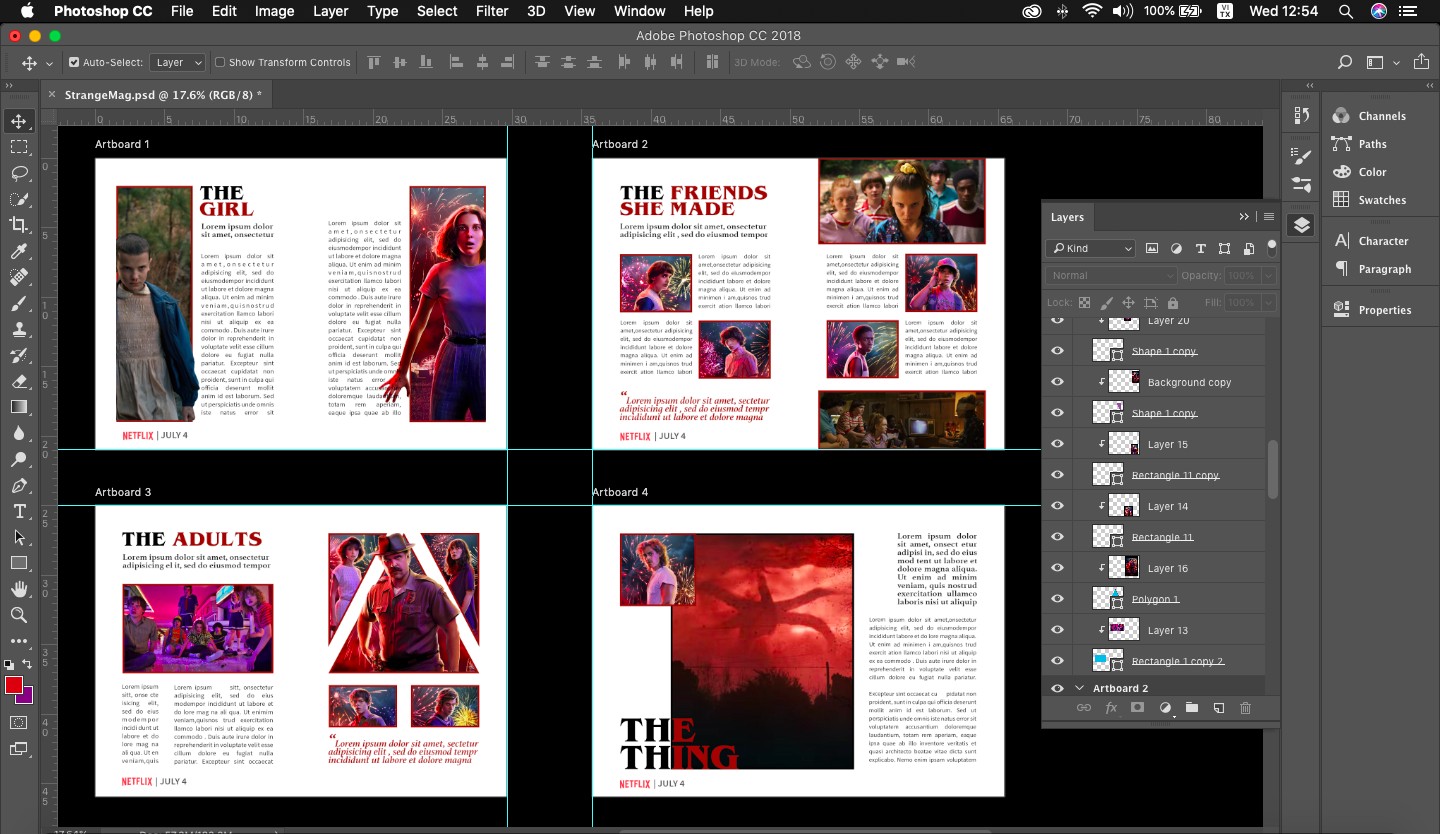Select the Gradient tool
The image size is (1440, 834).
19,407
